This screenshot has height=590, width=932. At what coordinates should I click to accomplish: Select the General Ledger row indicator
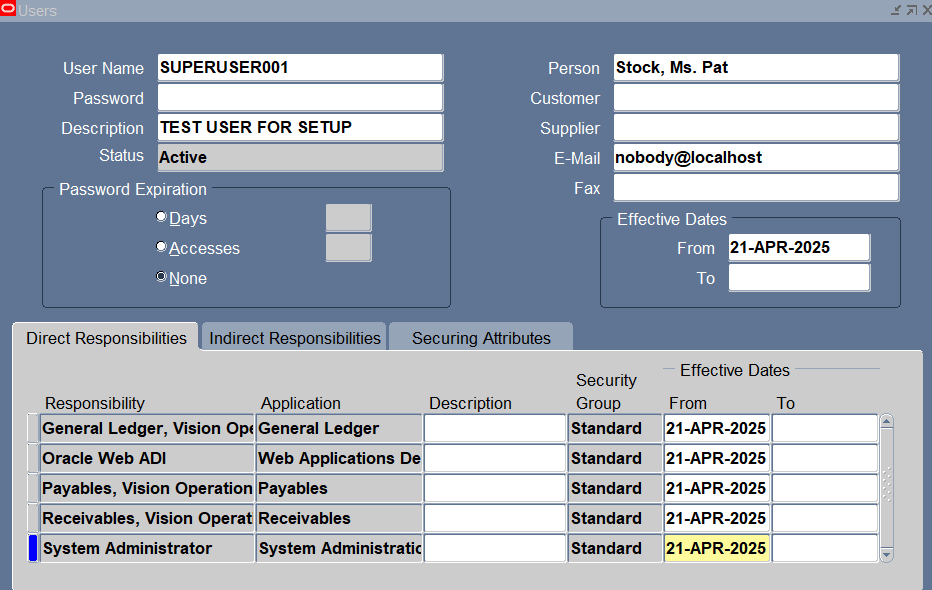pos(33,428)
